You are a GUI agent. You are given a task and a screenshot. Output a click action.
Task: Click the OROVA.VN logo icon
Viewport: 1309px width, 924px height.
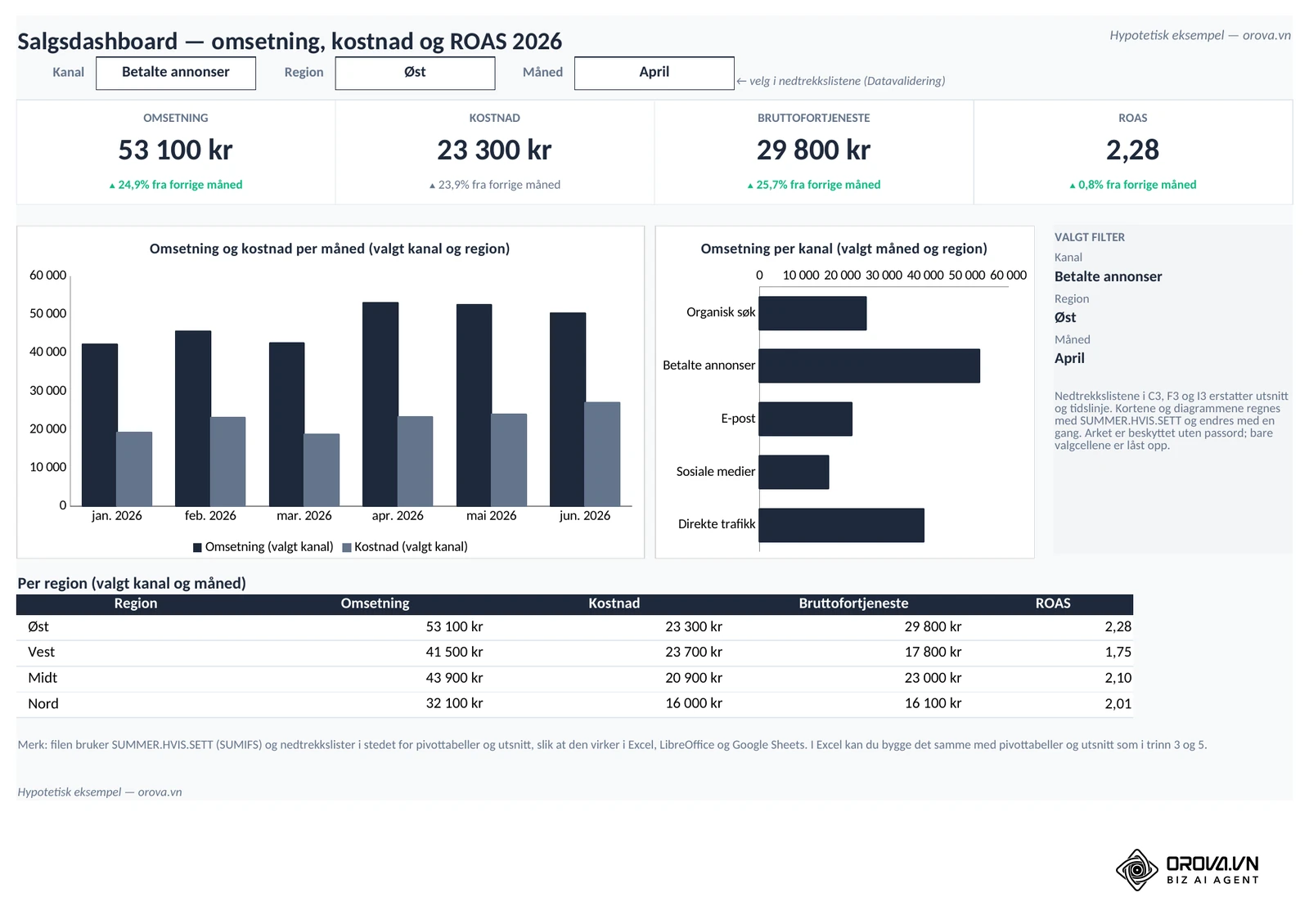[x=1137, y=869]
